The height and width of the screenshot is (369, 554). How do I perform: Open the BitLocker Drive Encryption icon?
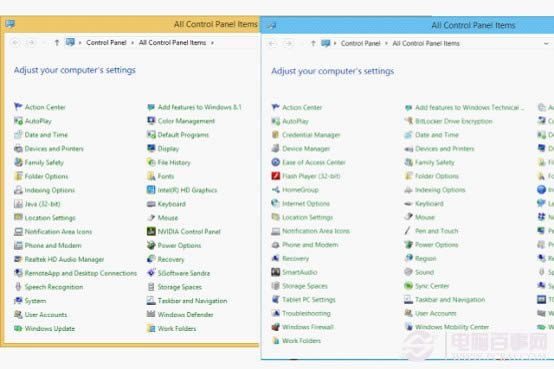409,121
